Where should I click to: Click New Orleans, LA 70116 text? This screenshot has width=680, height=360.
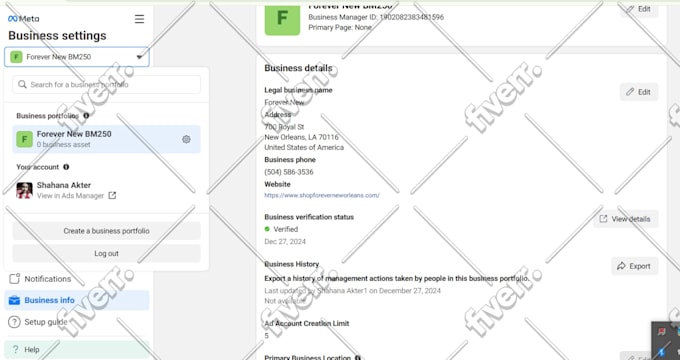301,137
